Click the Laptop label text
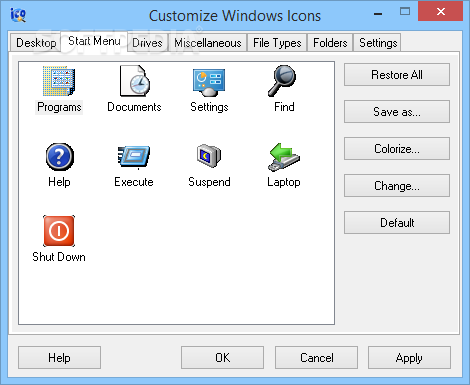470x385 pixels. point(284,182)
